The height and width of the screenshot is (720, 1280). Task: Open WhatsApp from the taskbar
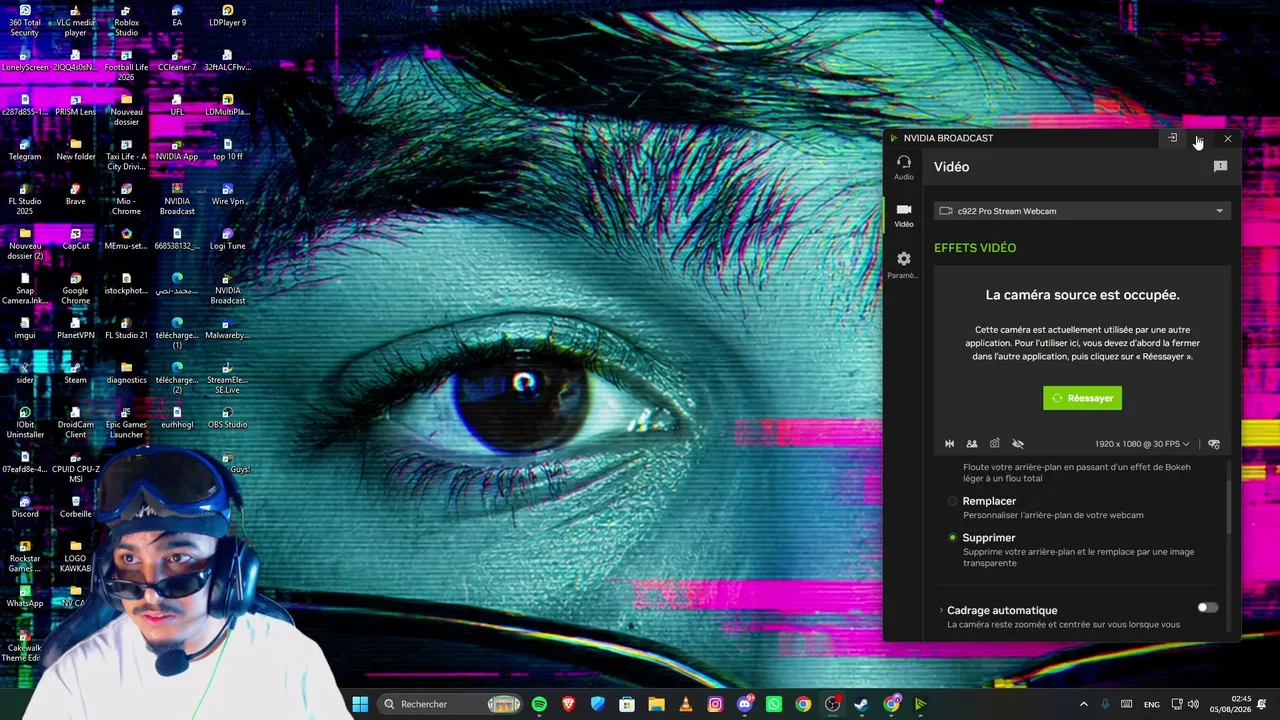[x=774, y=704]
